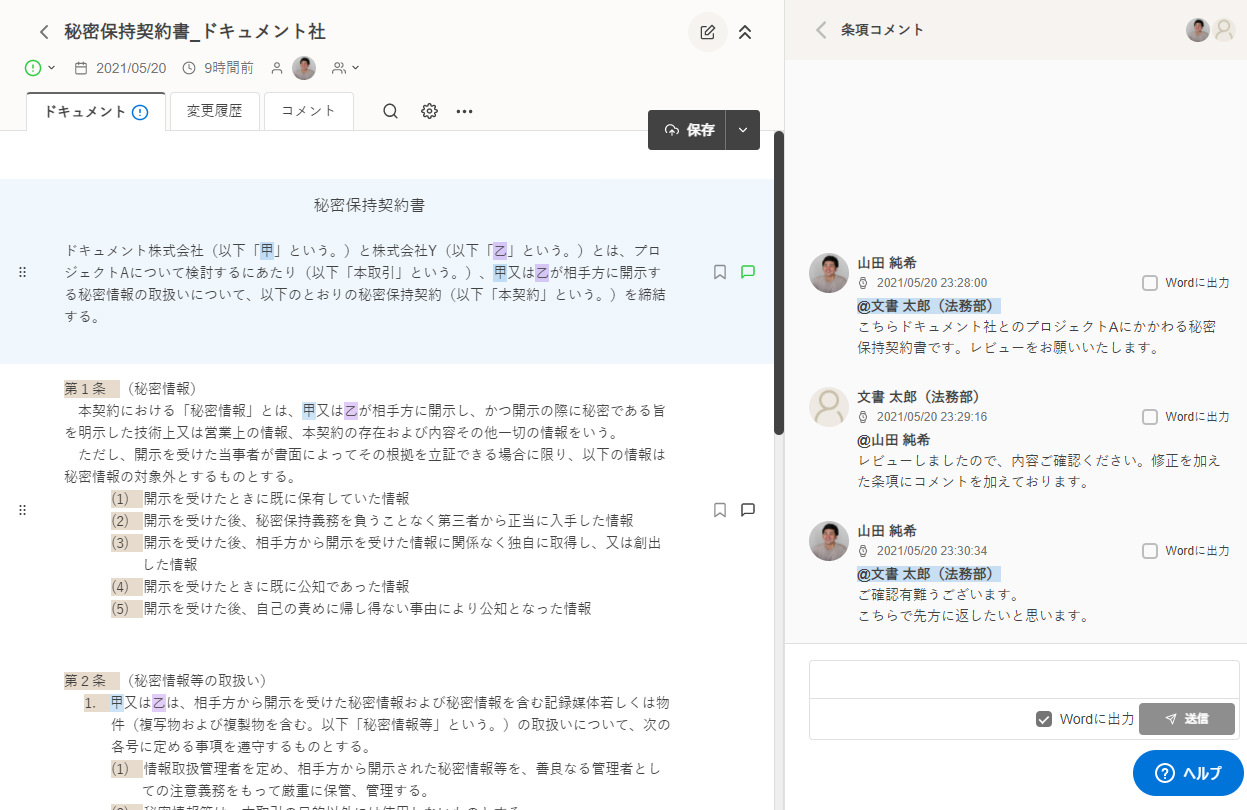The height and width of the screenshot is (810, 1247).
Task: Open the green comment icon on the preamble
Action: pyautogui.click(x=747, y=271)
